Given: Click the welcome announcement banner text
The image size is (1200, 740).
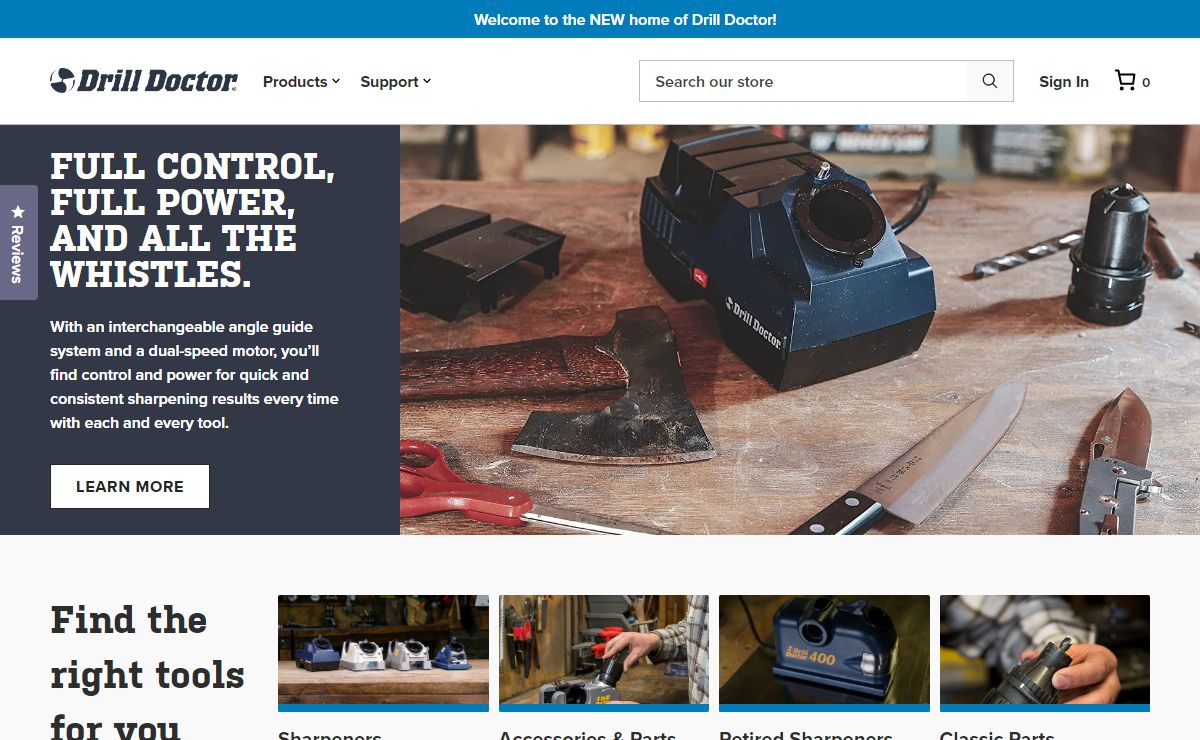Looking at the screenshot, I should pos(625,19).
